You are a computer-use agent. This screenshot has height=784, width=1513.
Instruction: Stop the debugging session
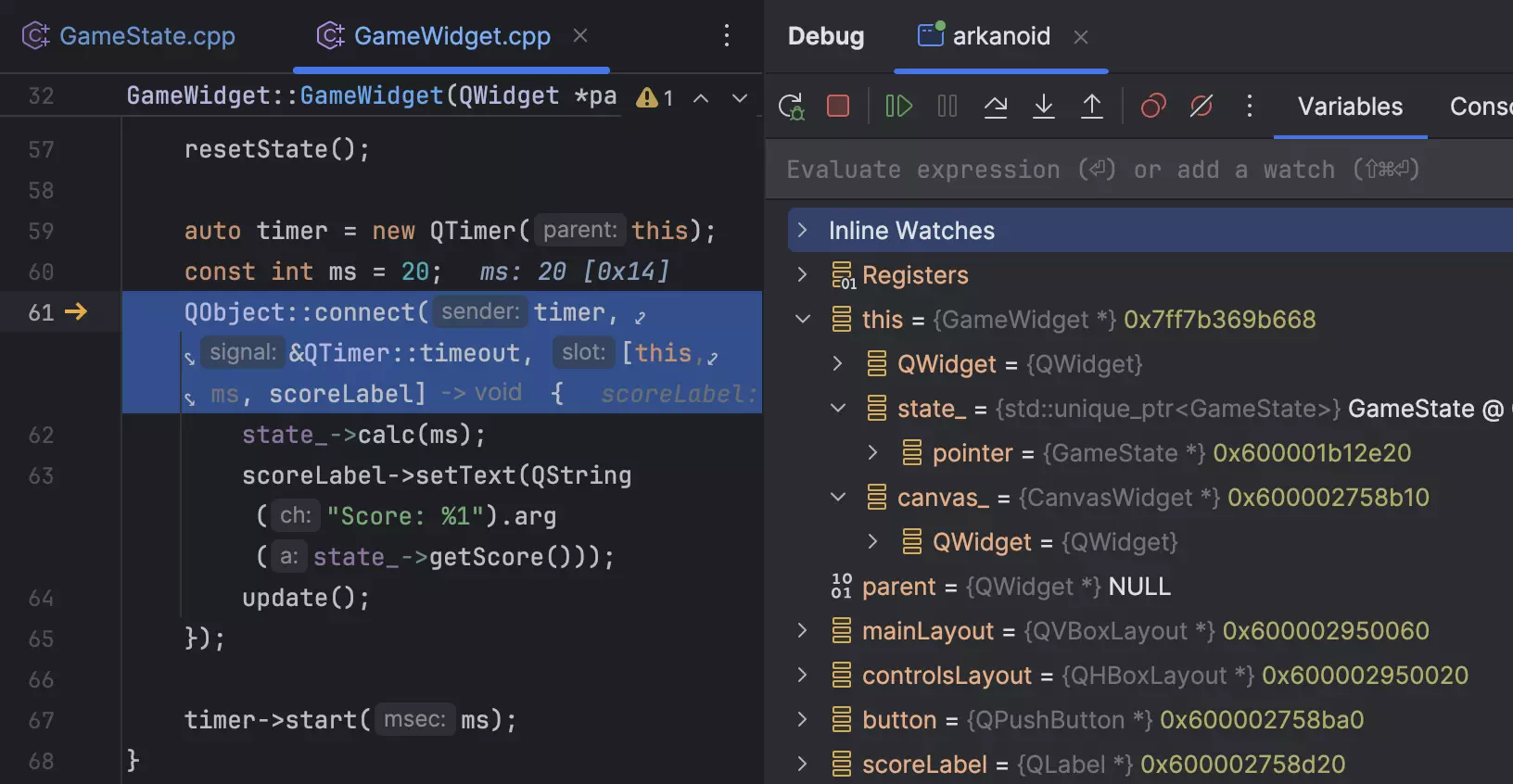[838, 107]
